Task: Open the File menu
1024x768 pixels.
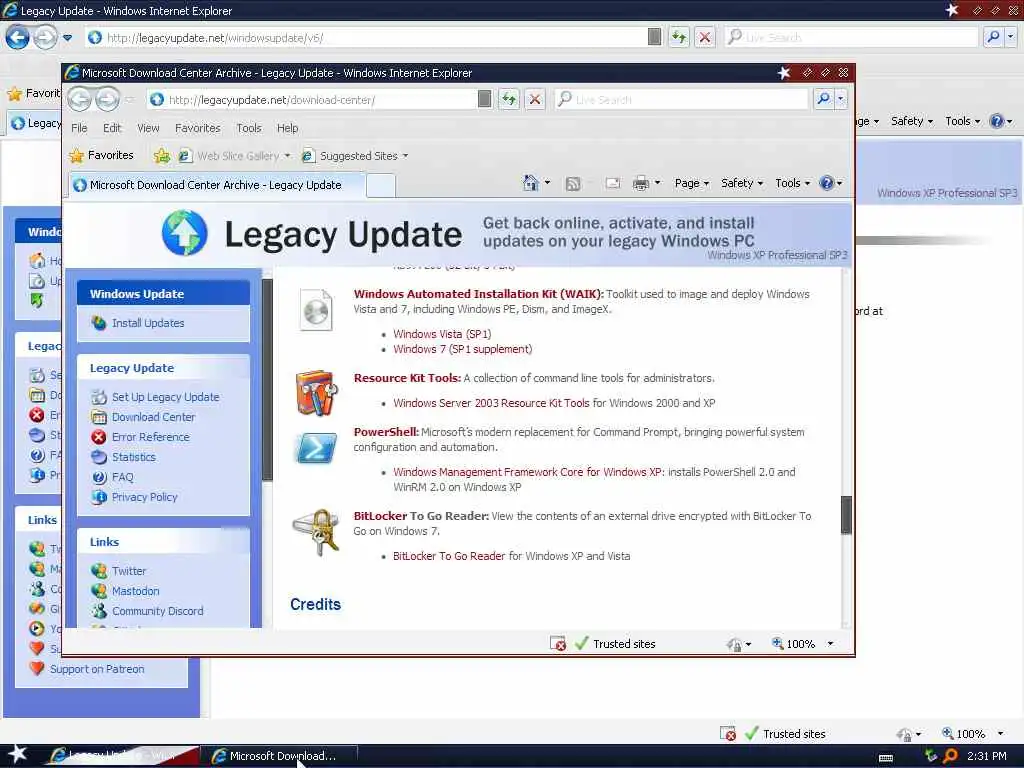Action: click(x=79, y=129)
